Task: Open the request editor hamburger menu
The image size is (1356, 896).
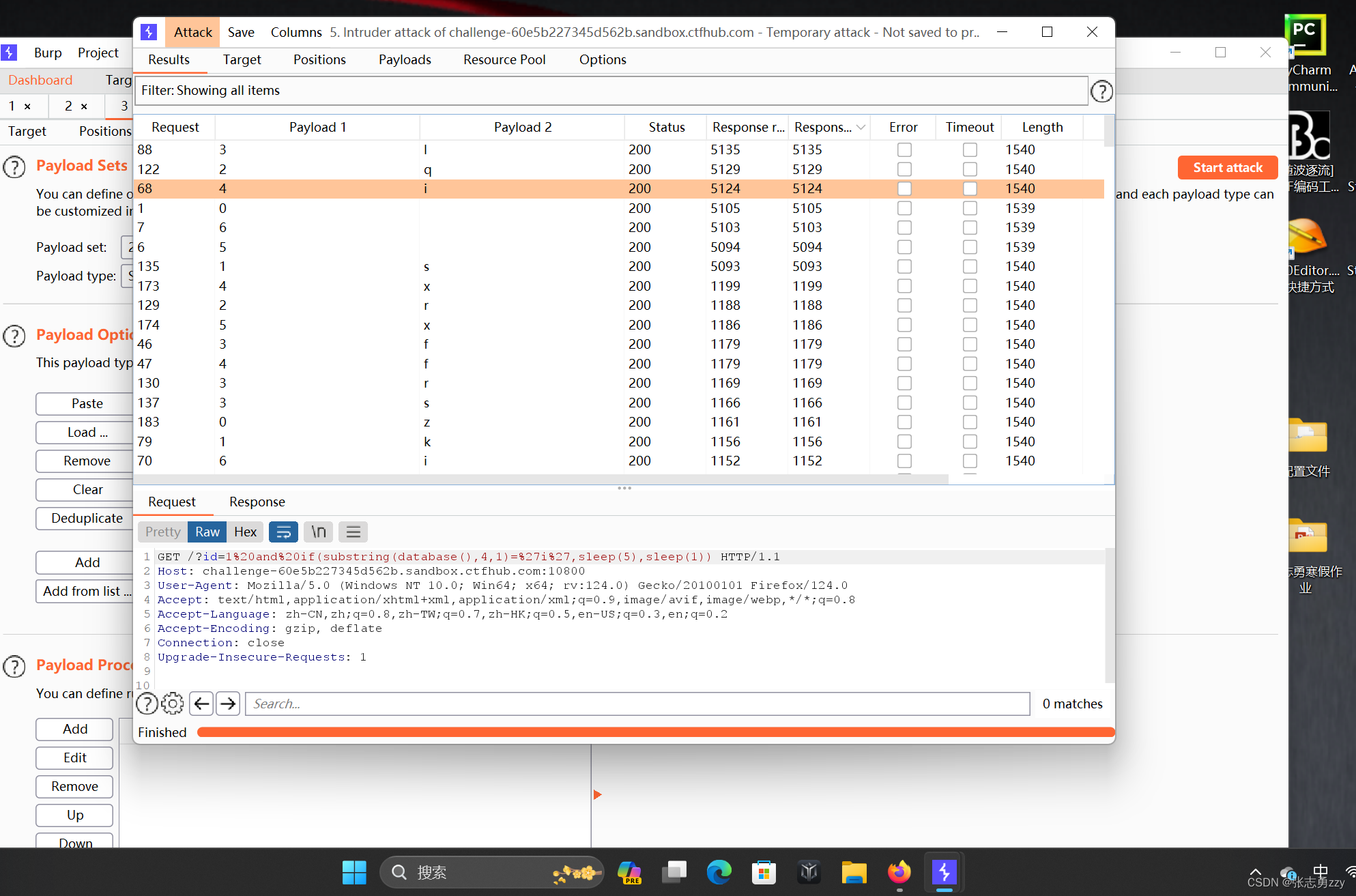Action: pyautogui.click(x=353, y=532)
